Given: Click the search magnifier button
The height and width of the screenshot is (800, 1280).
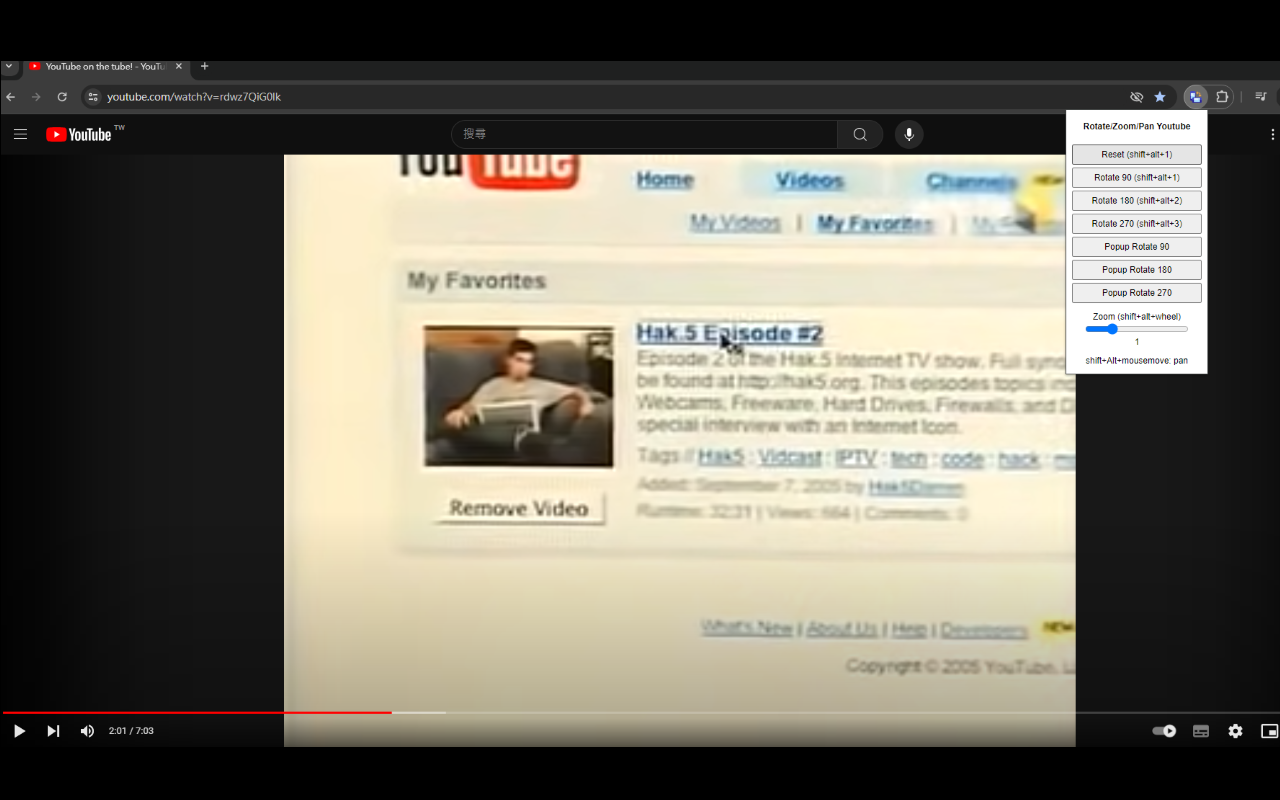Looking at the screenshot, I should point(860,134).
